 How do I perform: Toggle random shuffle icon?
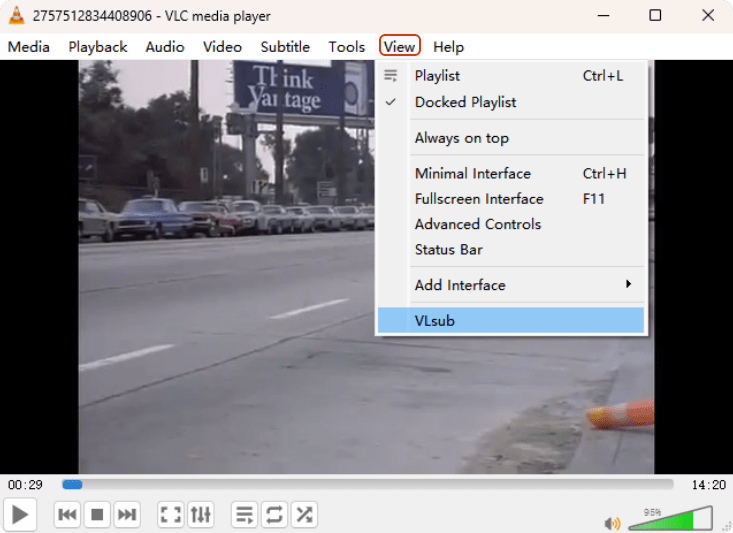click(x=304, y=515)
